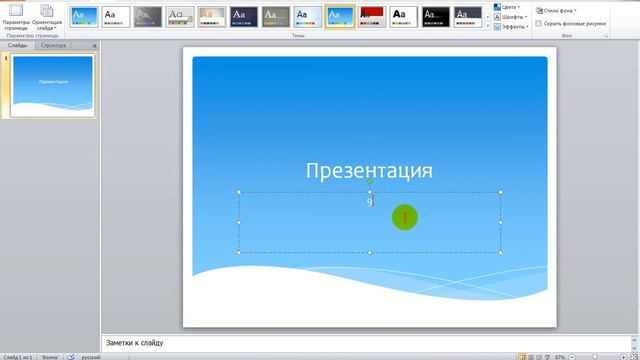640x360 pixels.
Task: Click the zoom out minus button
Action: pyautogui.click(x=572, y=357)
